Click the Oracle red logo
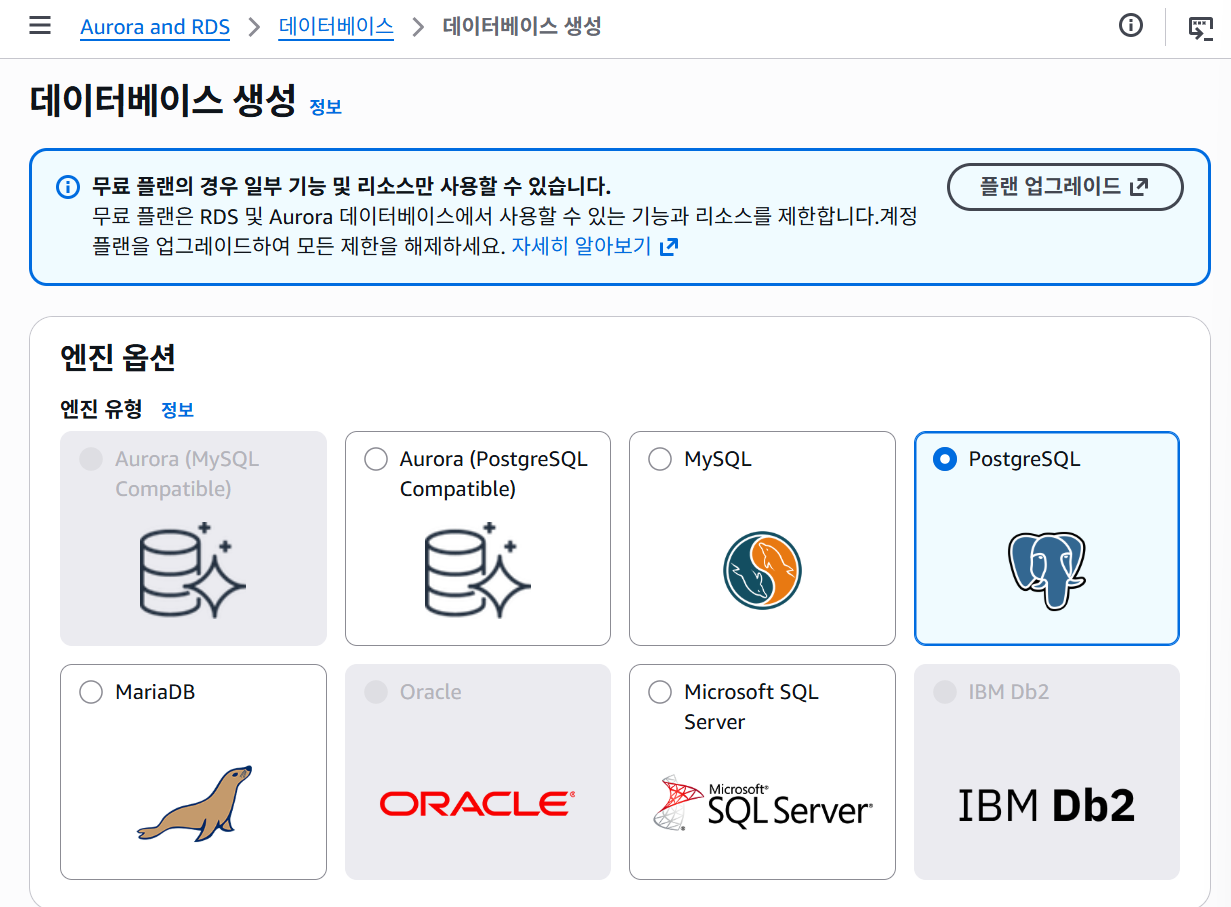 (x=478, y=803)
